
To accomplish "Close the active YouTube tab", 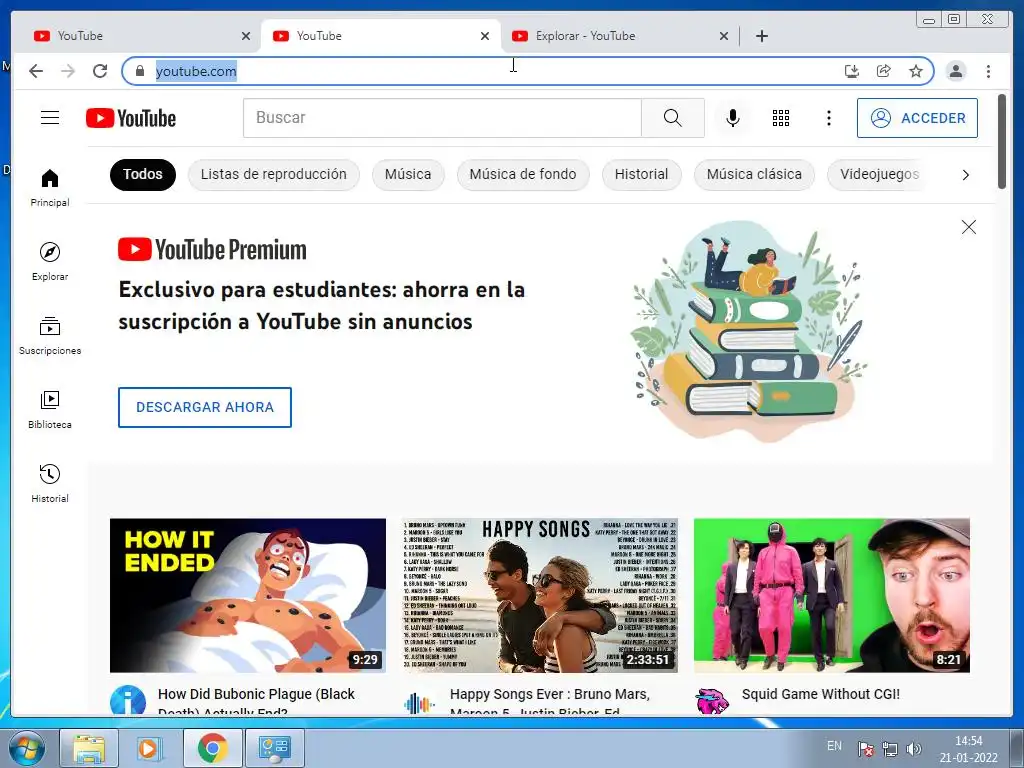I will point(485,36).
